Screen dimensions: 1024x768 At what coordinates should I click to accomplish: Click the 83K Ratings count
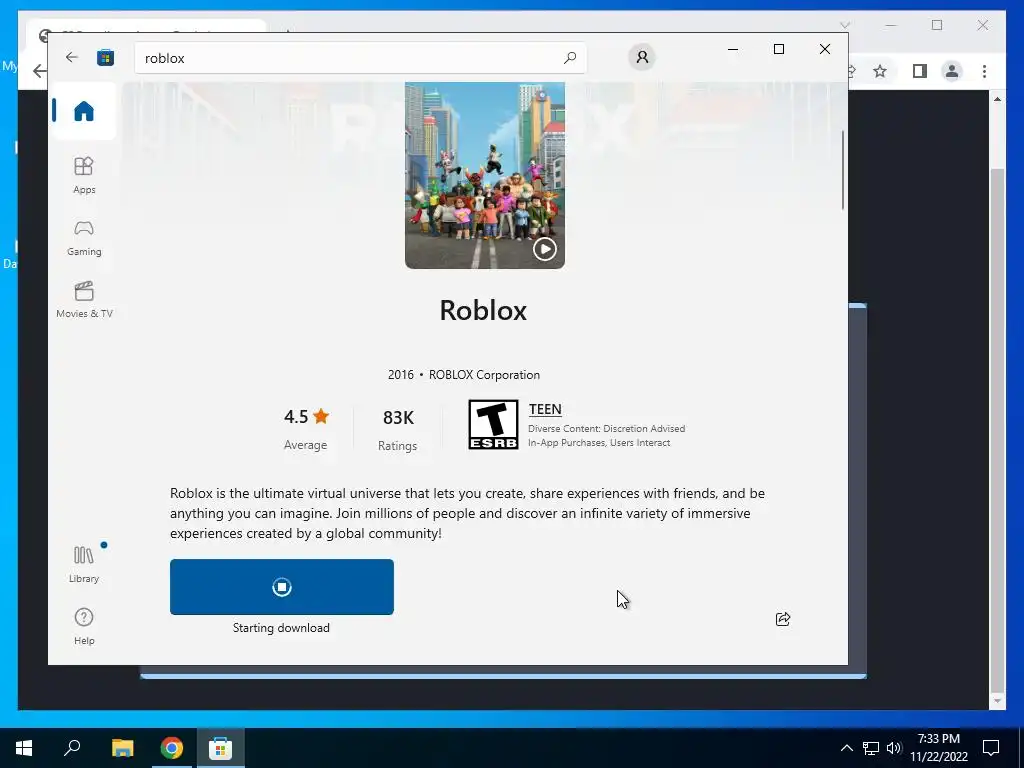(x=398, y=430)
